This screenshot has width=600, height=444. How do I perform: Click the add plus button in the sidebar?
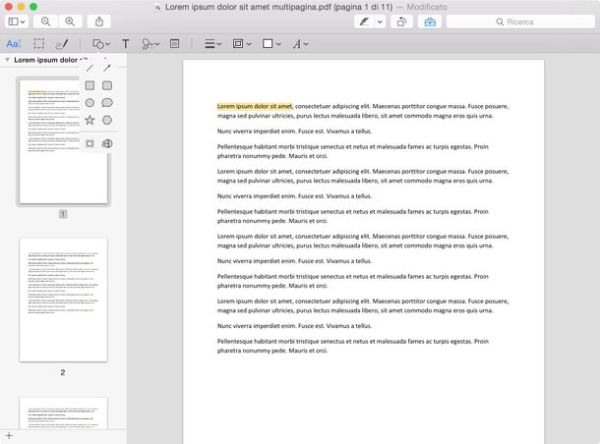[9, 436]
